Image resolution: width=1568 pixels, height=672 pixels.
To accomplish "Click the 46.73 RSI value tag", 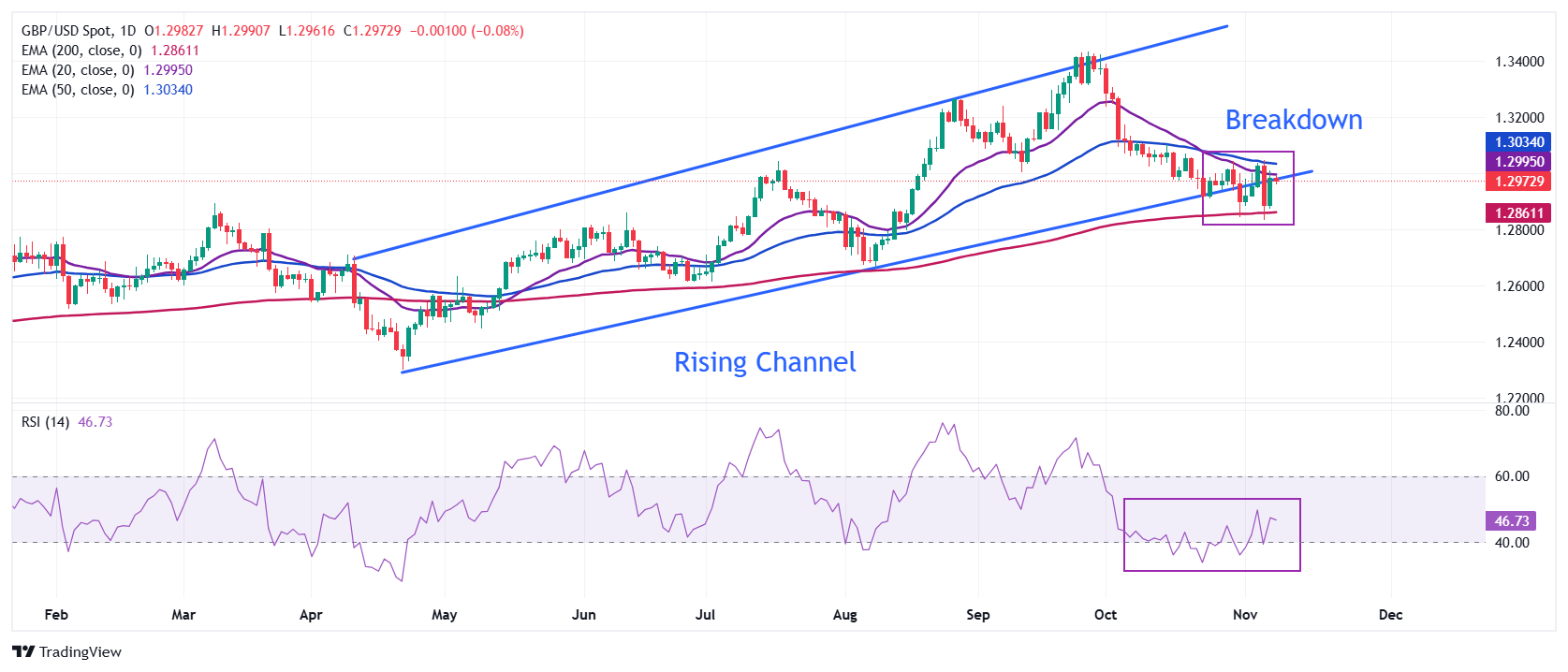I will point(1511,521).
